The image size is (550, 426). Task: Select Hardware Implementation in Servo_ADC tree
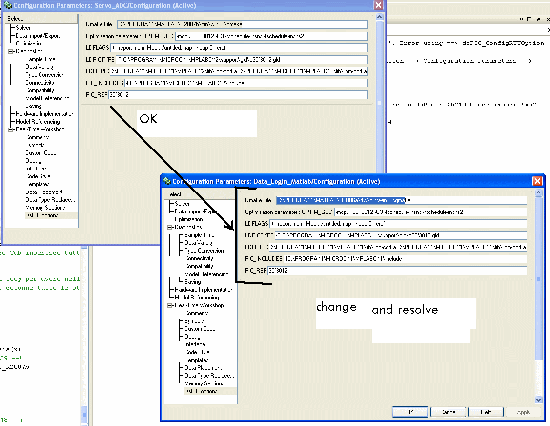point(44,114)
